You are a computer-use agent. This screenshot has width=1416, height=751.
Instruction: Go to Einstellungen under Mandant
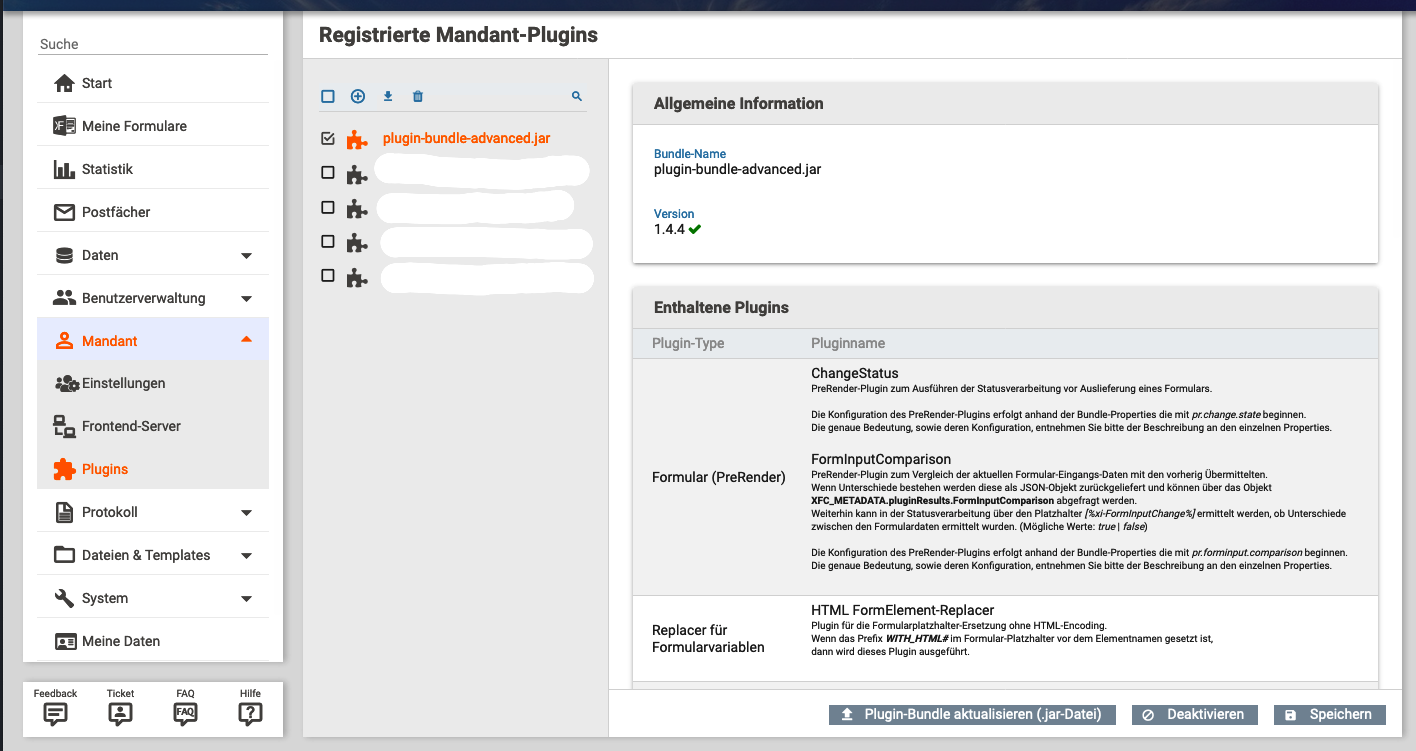123,383
